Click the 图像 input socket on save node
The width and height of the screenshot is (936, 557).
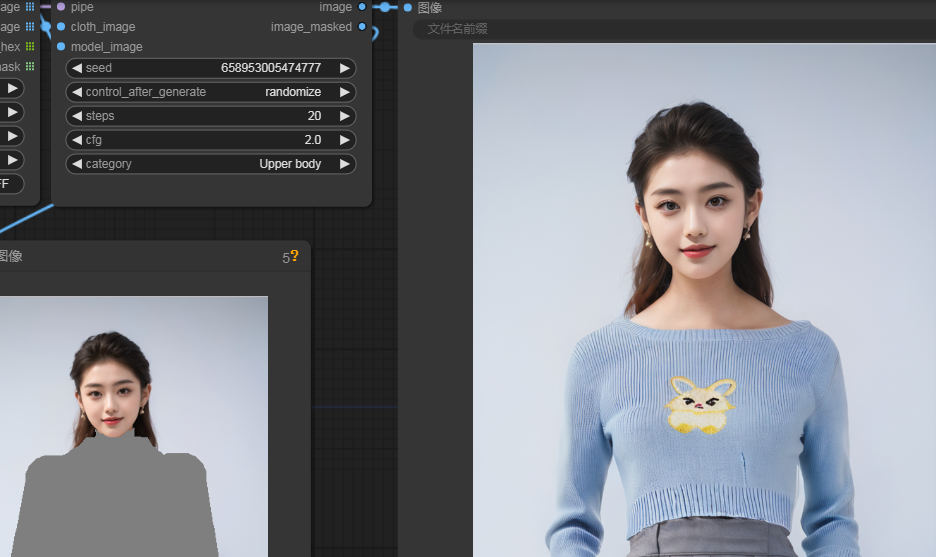pyautogui.click(x=408, y=8)
